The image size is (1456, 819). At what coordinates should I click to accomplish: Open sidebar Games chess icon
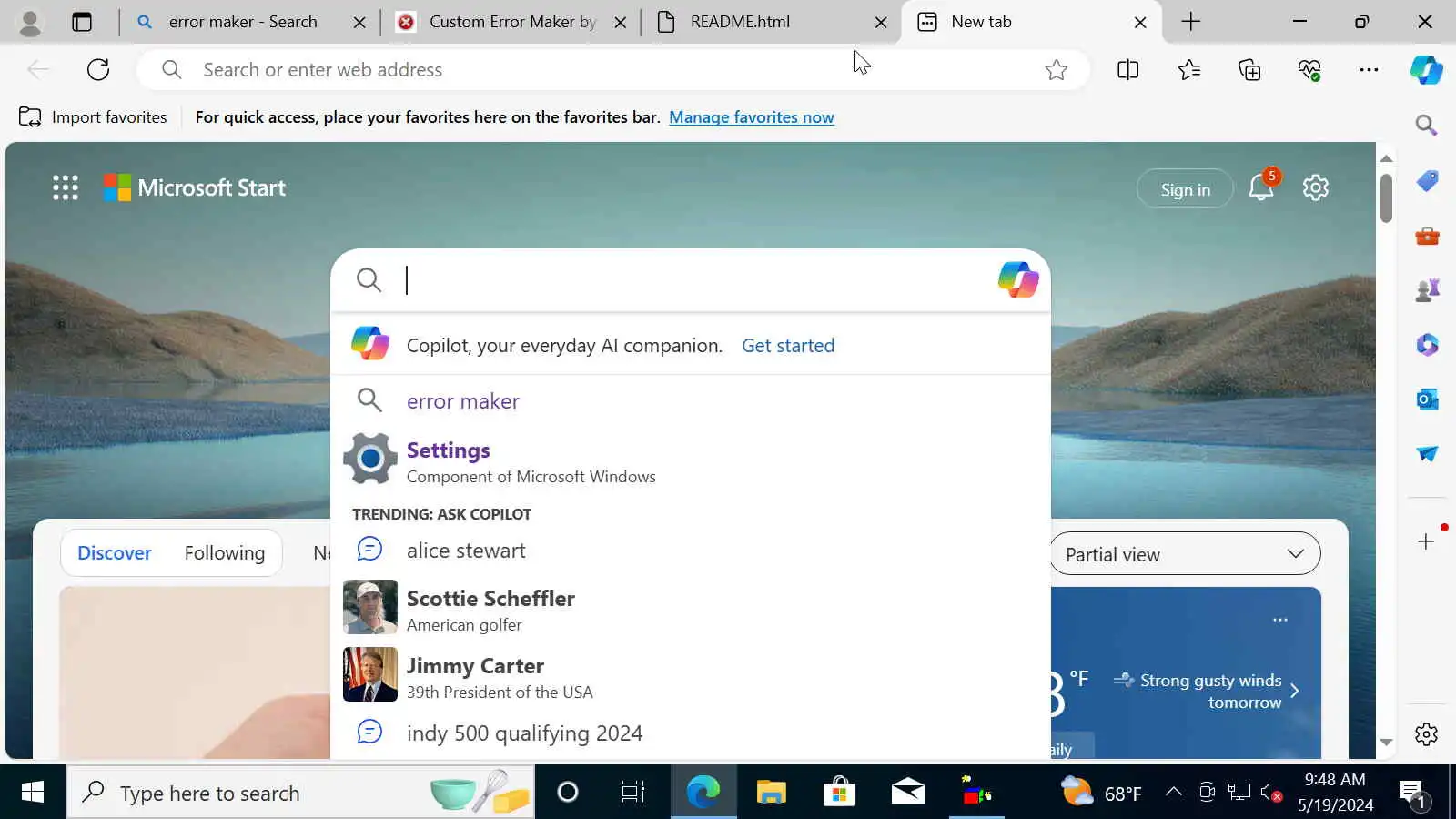(x=1427, y=290)
